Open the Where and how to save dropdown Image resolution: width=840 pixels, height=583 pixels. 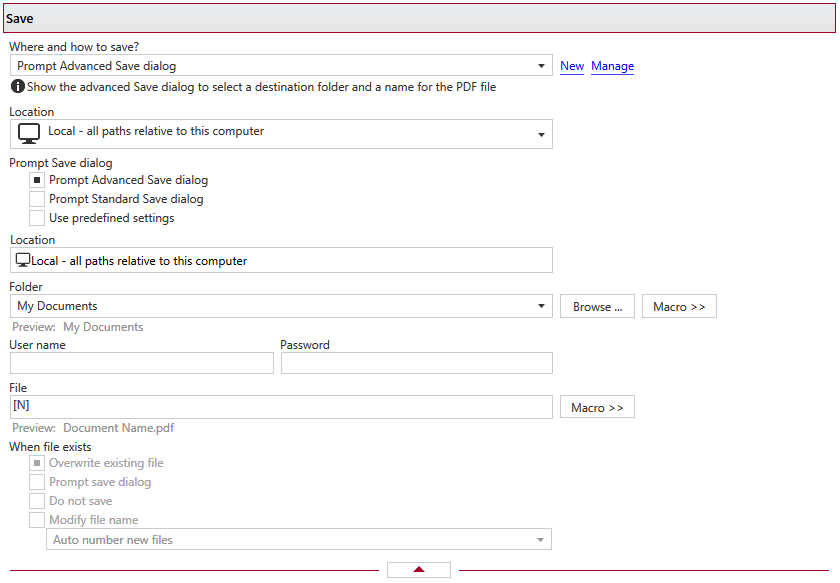281,65
